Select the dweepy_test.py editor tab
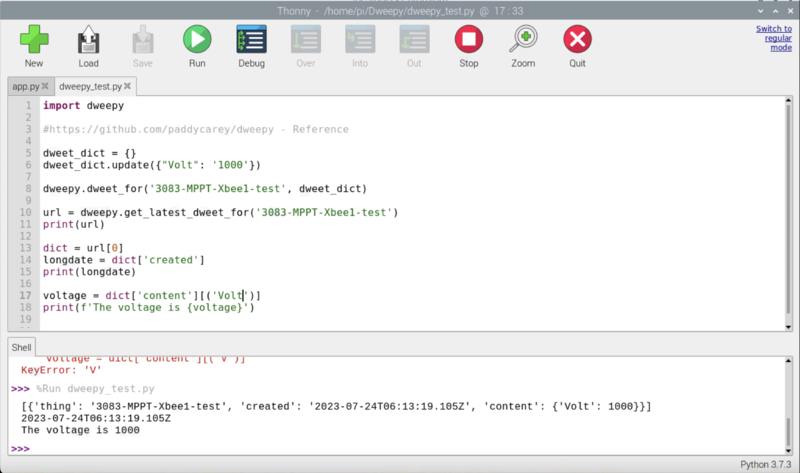Screen dimensions: 800x473 [90, 86]
